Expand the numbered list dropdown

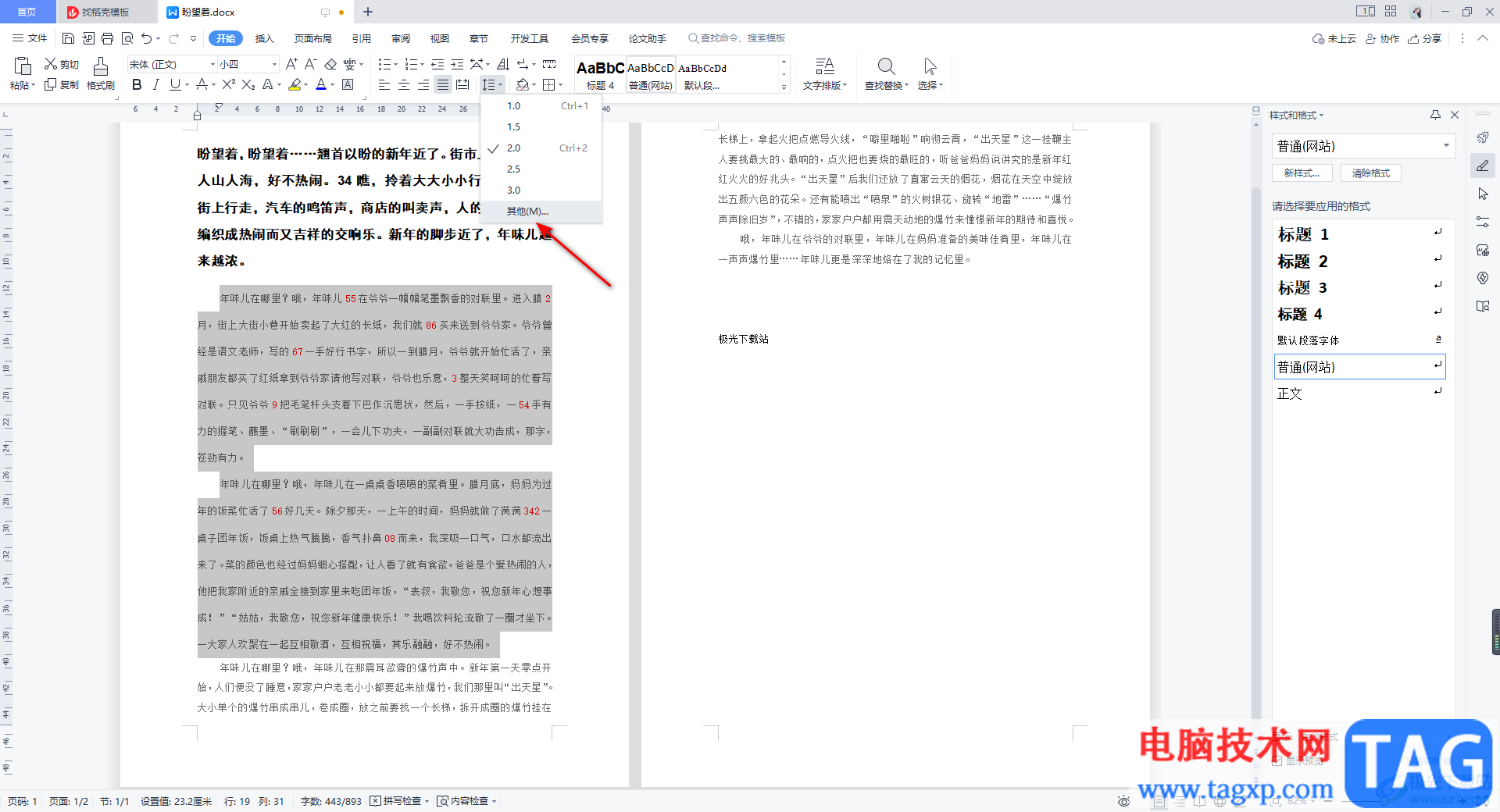[x=422, y=64]
